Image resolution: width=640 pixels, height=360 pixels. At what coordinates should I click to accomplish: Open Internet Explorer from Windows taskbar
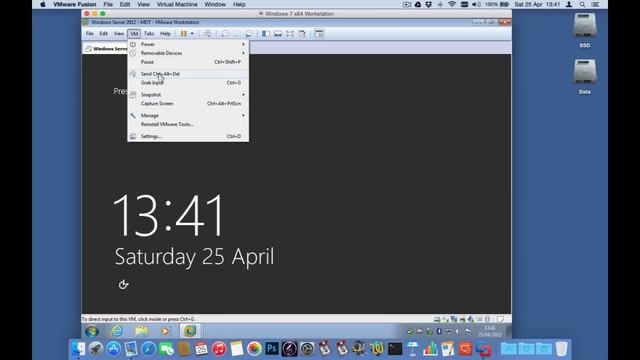tap(117, 331)
